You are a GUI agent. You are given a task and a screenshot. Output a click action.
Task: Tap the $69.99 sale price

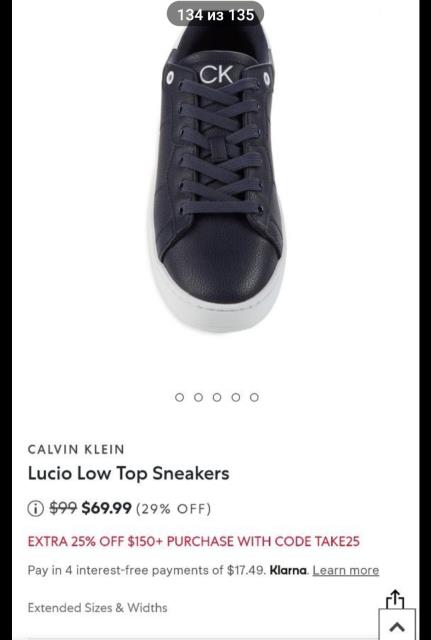[107, 509]
